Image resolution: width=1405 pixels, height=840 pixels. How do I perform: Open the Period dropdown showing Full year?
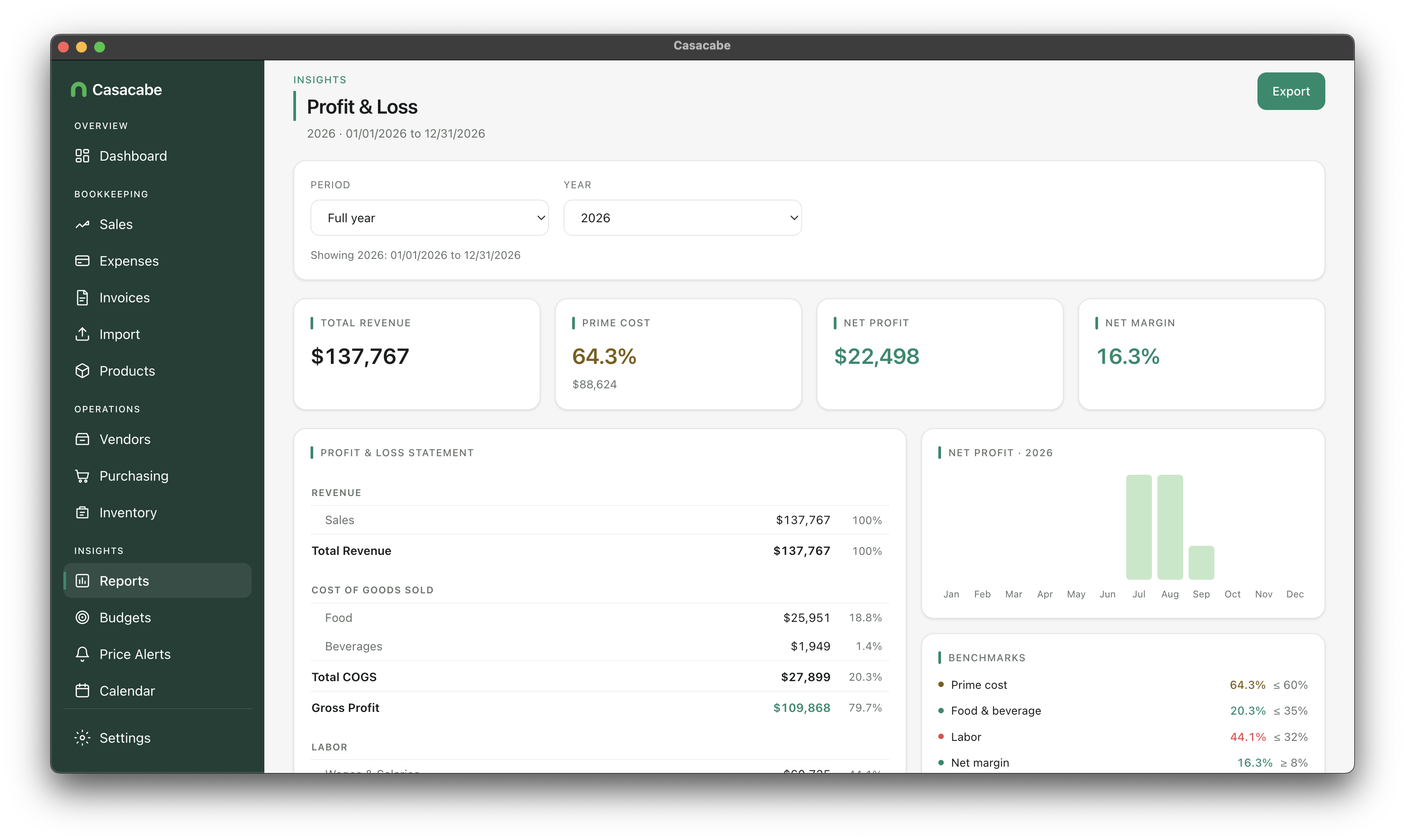(x=429, y=218)
